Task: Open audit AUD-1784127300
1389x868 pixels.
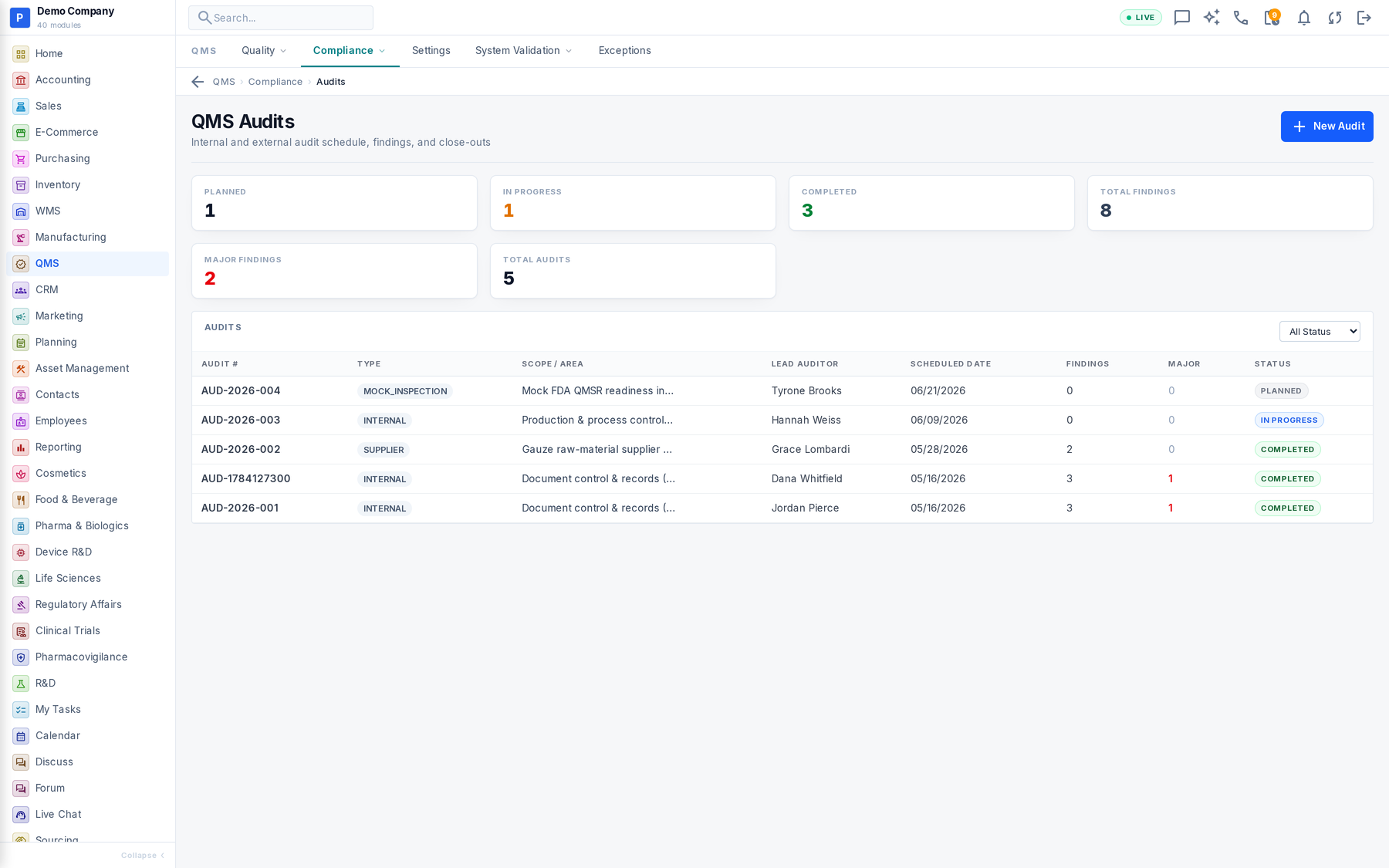Action: 246,479
